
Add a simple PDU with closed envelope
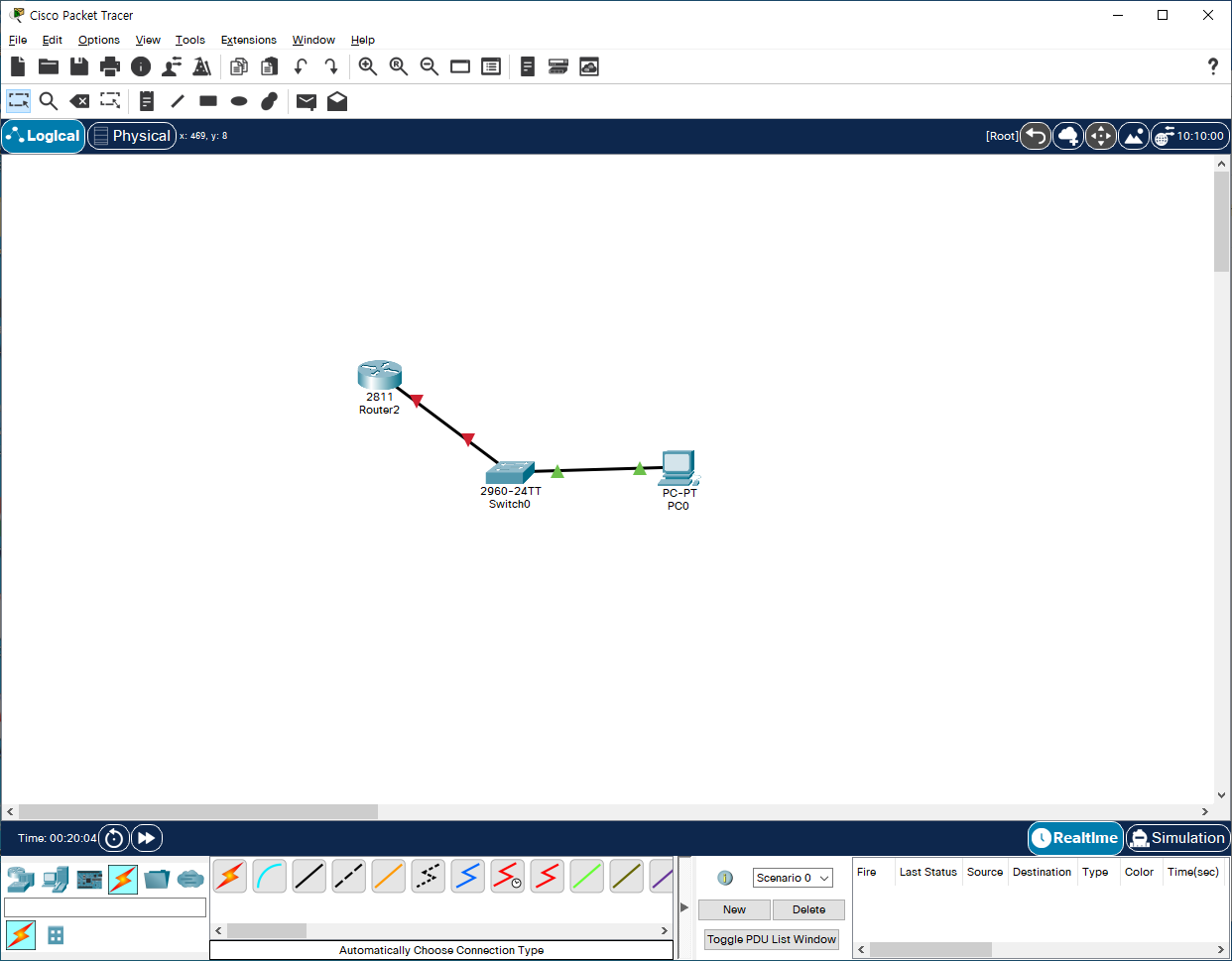pos(307,101)
